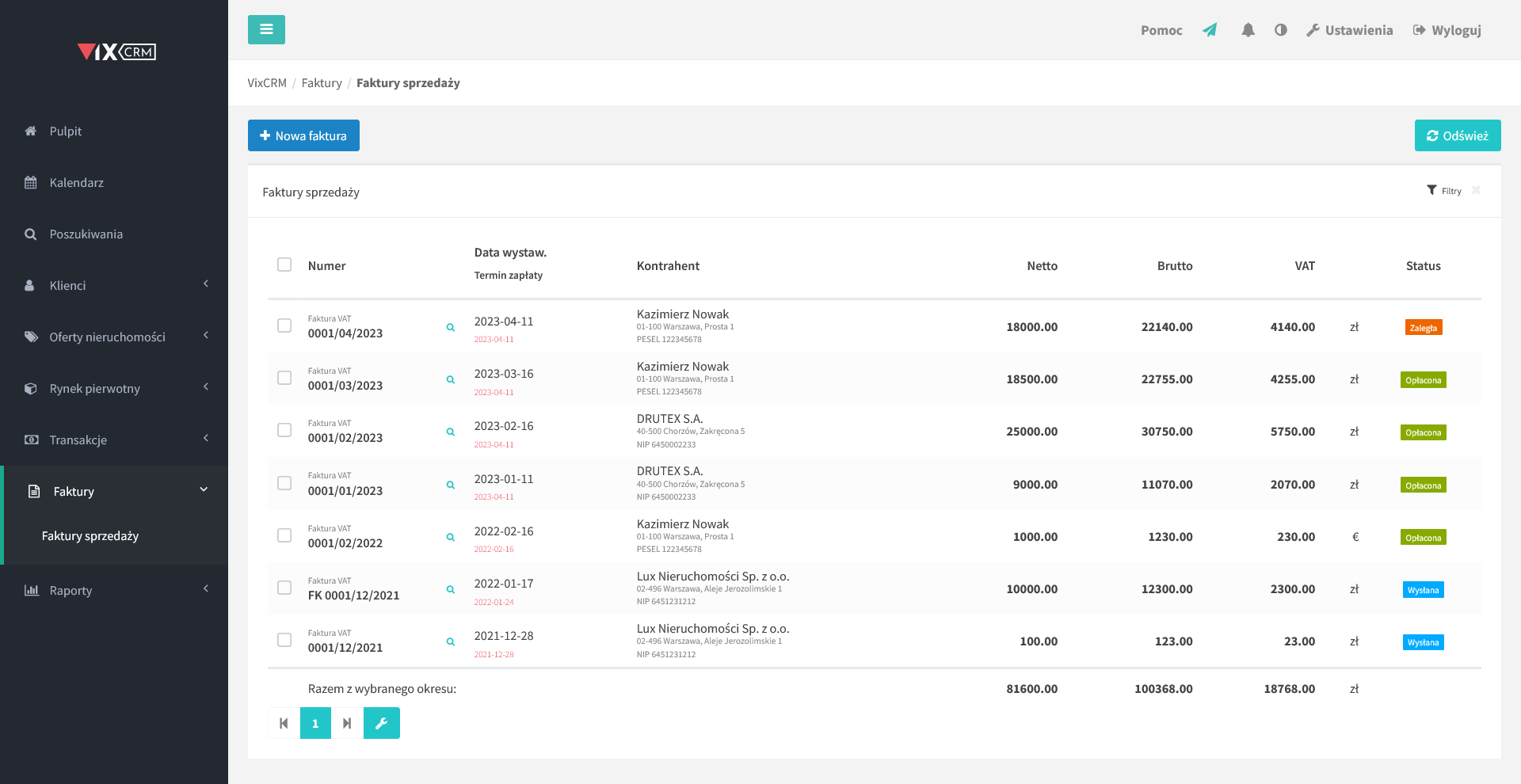Select checkbox for invoice 0001/02/2023

pyautogui.click(x=284, y=430)
